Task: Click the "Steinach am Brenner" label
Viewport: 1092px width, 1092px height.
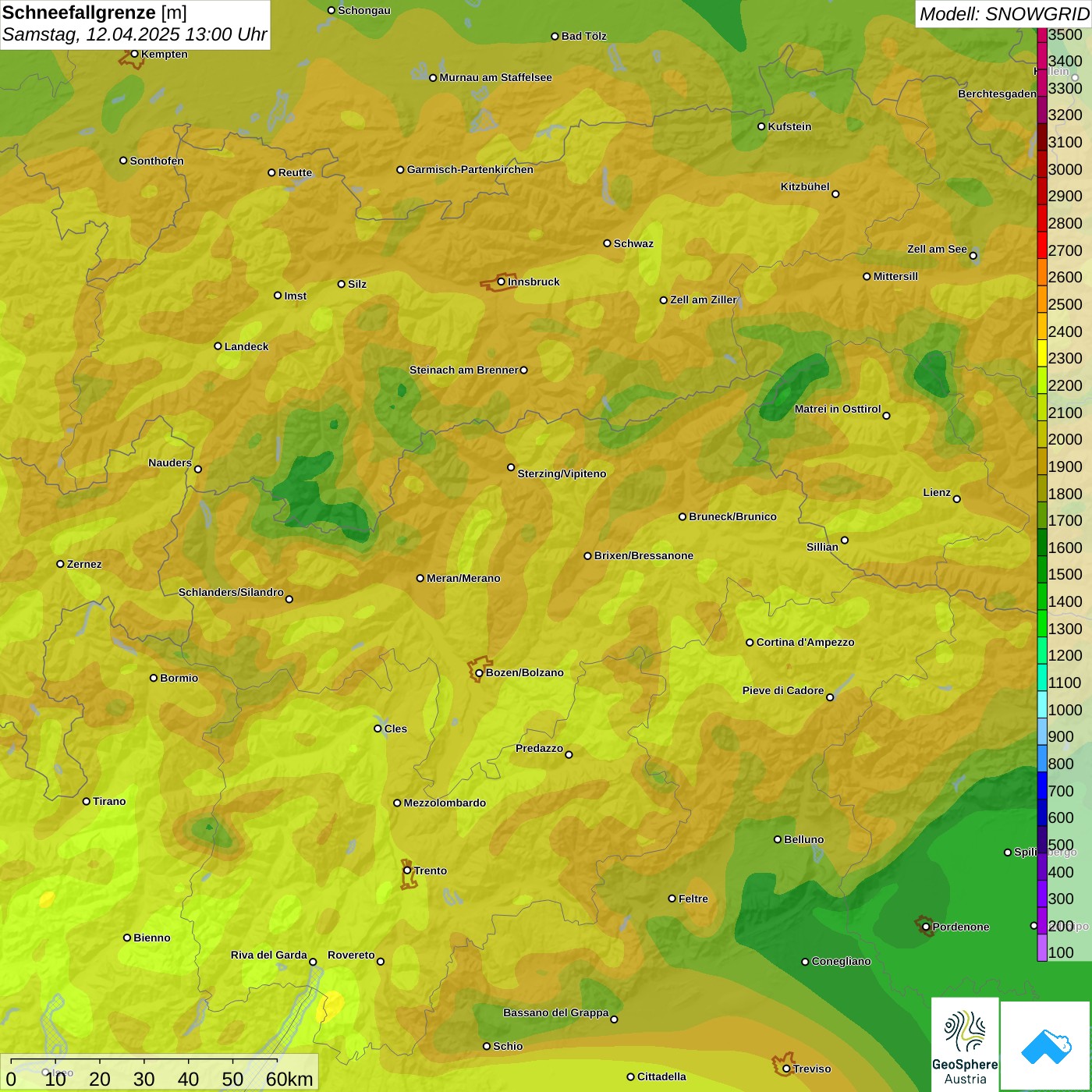Action: point(464,370)
